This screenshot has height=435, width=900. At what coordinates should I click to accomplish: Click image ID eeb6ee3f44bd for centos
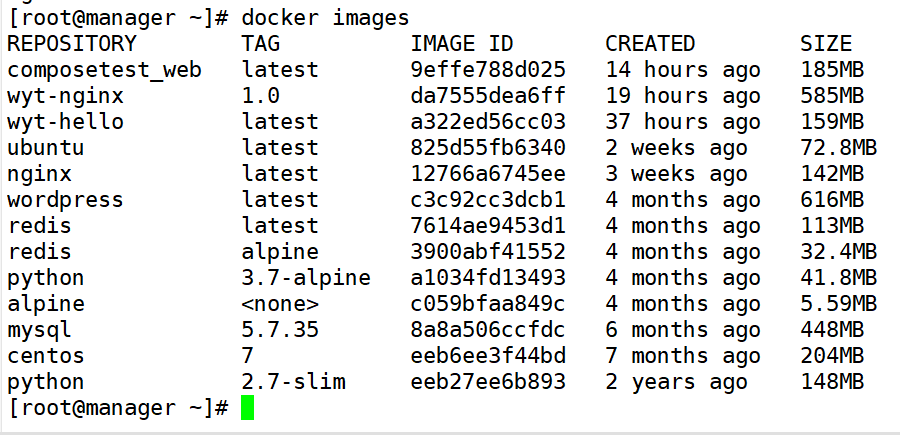point(488,356)
